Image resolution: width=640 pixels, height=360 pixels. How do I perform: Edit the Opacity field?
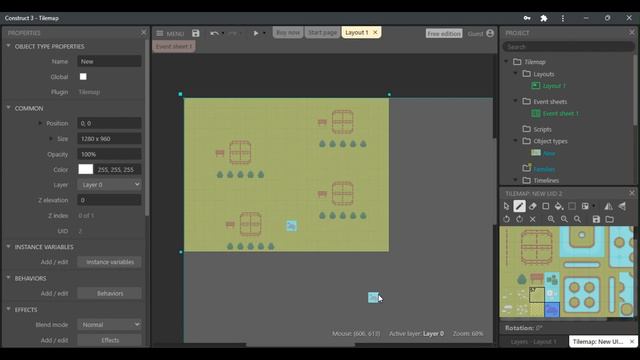[109, 154]
